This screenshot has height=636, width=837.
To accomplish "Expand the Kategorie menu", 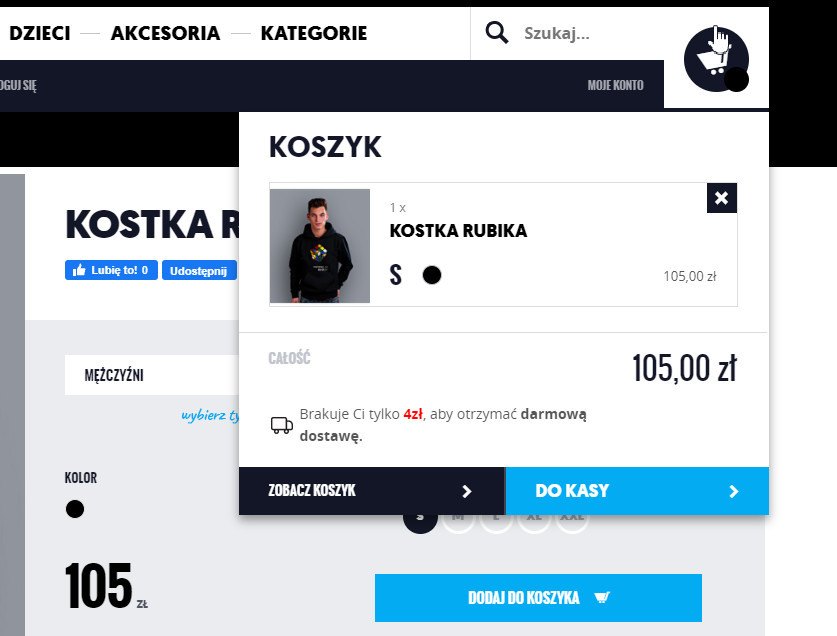I will pos(314,33).
